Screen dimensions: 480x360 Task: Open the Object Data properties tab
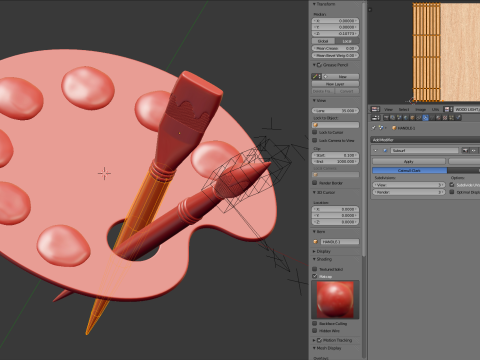coord(432,118)
